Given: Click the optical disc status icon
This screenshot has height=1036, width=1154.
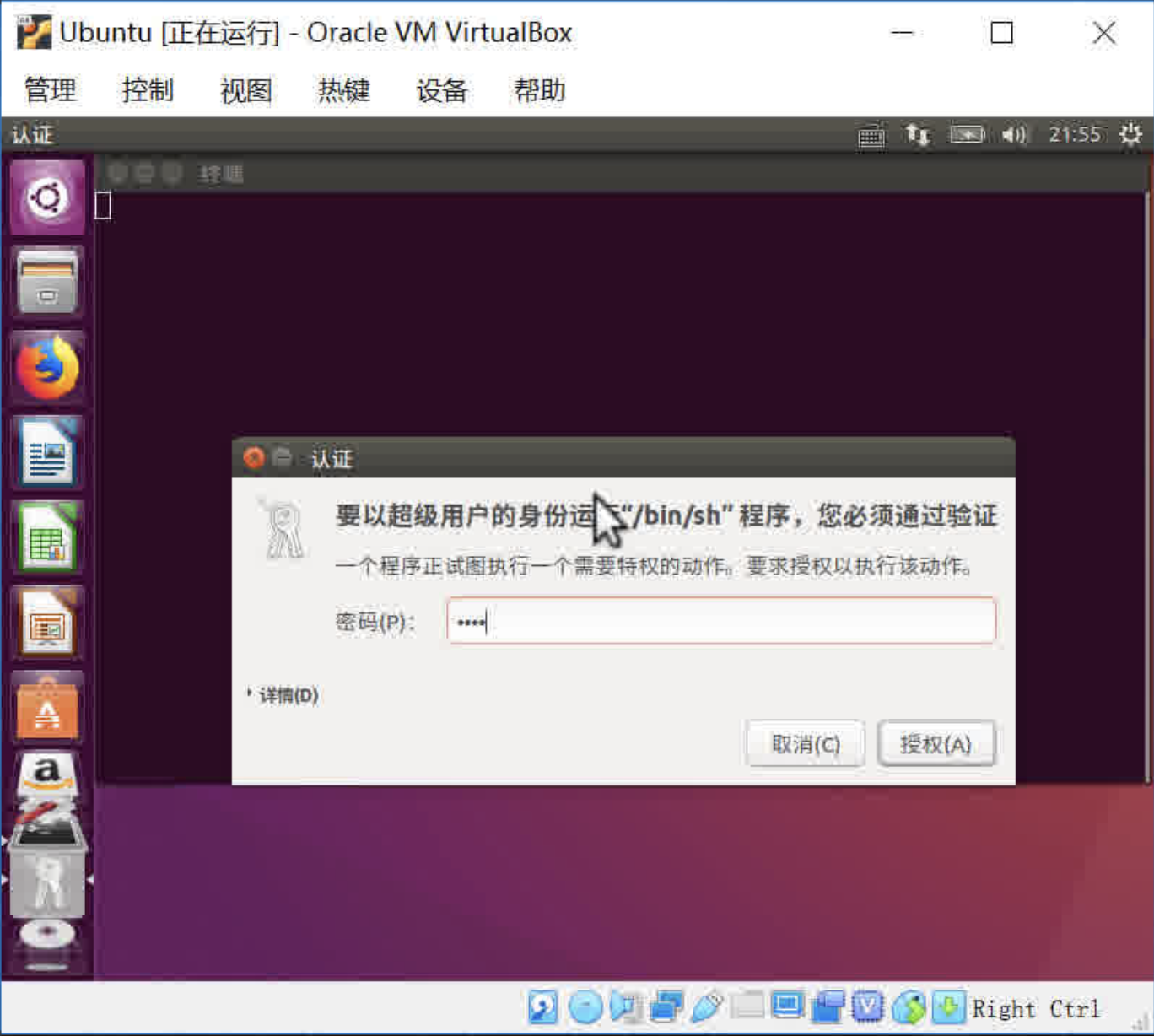Looking at the screenshot, I should click(585, 1006).
